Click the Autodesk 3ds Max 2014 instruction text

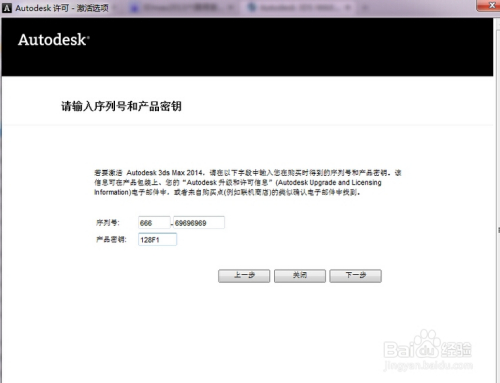coord(248,182)
